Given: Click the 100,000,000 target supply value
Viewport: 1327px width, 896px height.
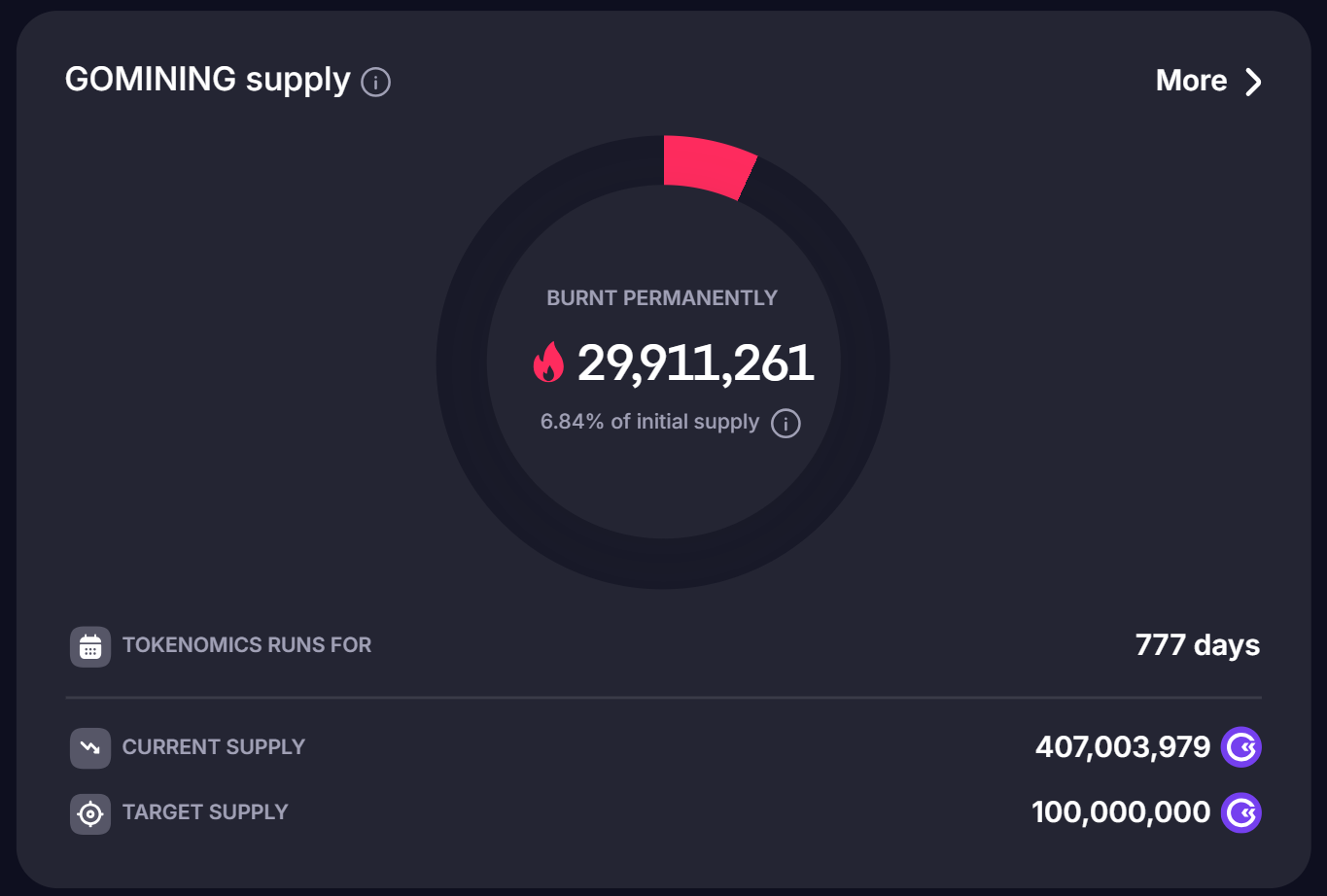Looking at the screenshot, I should point(1120,812).
